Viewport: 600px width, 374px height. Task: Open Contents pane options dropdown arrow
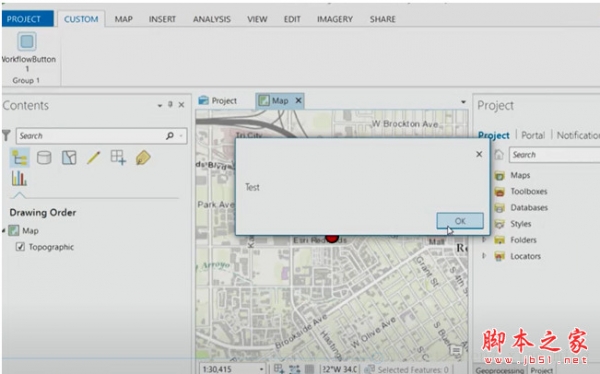160,106
